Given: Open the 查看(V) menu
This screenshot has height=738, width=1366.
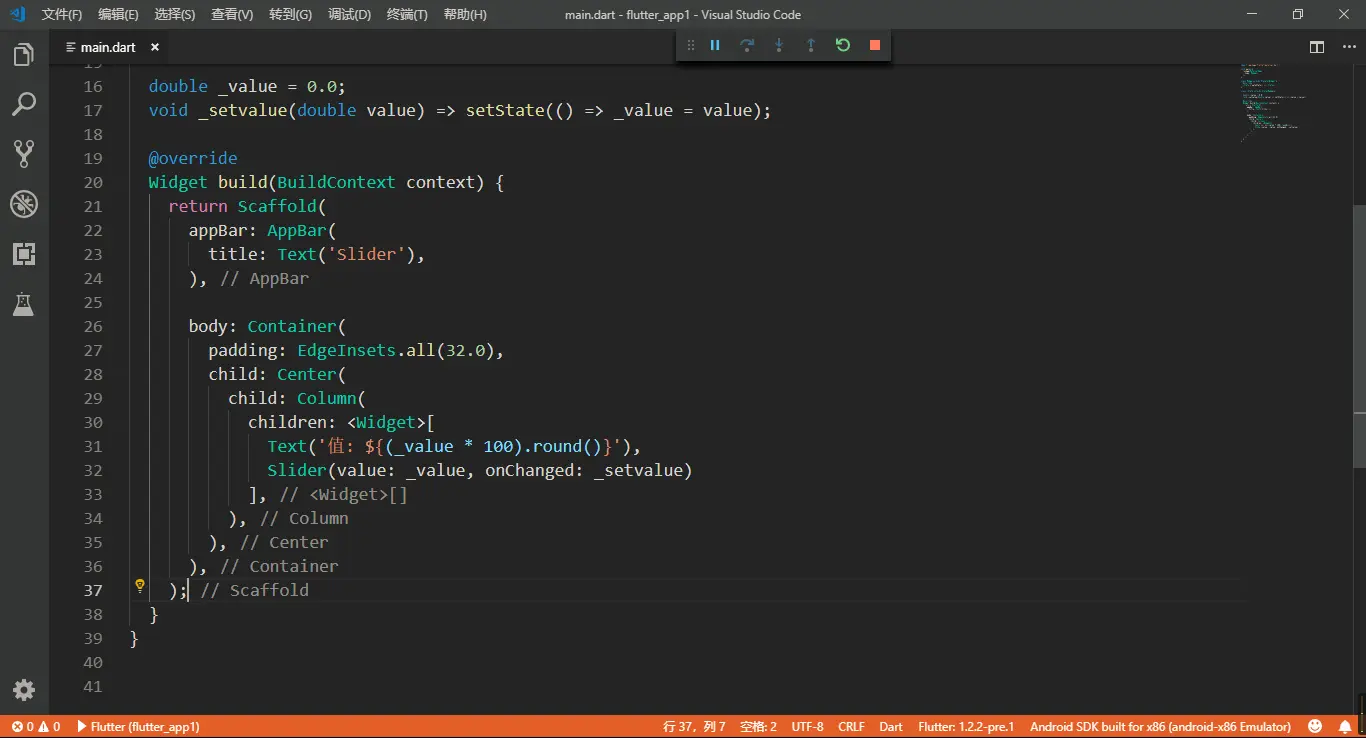Looking at the screenshot, I should (232, 15).
